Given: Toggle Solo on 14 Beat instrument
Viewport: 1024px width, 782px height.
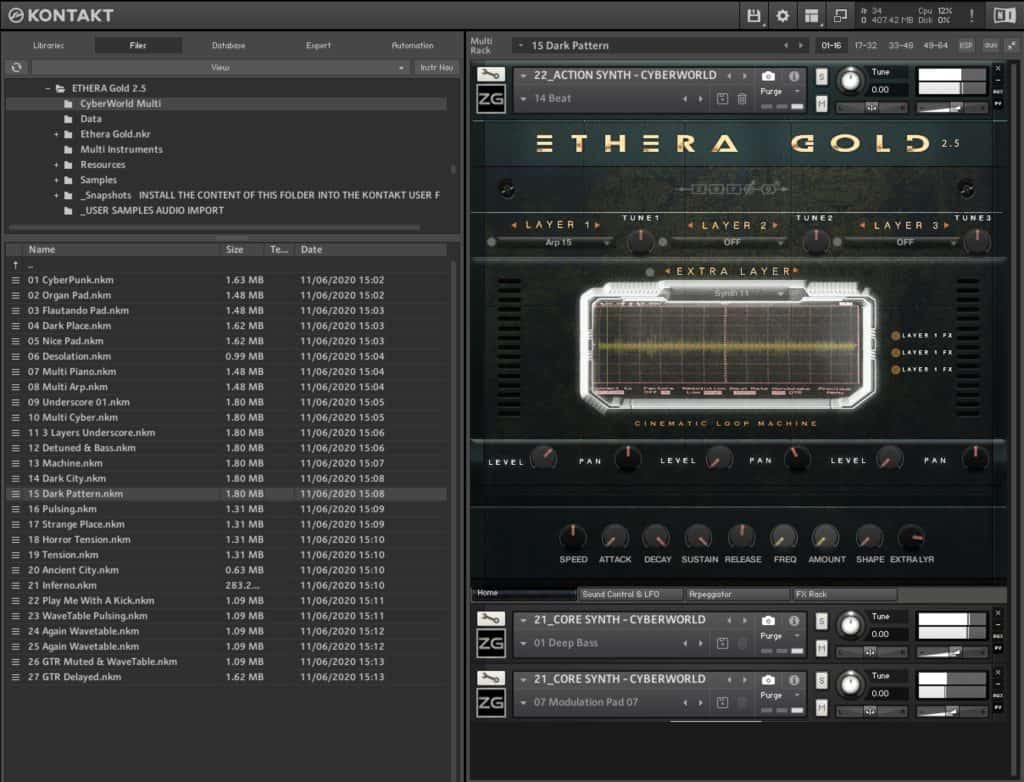Looking at the screenshot, I should coord(822,76).
